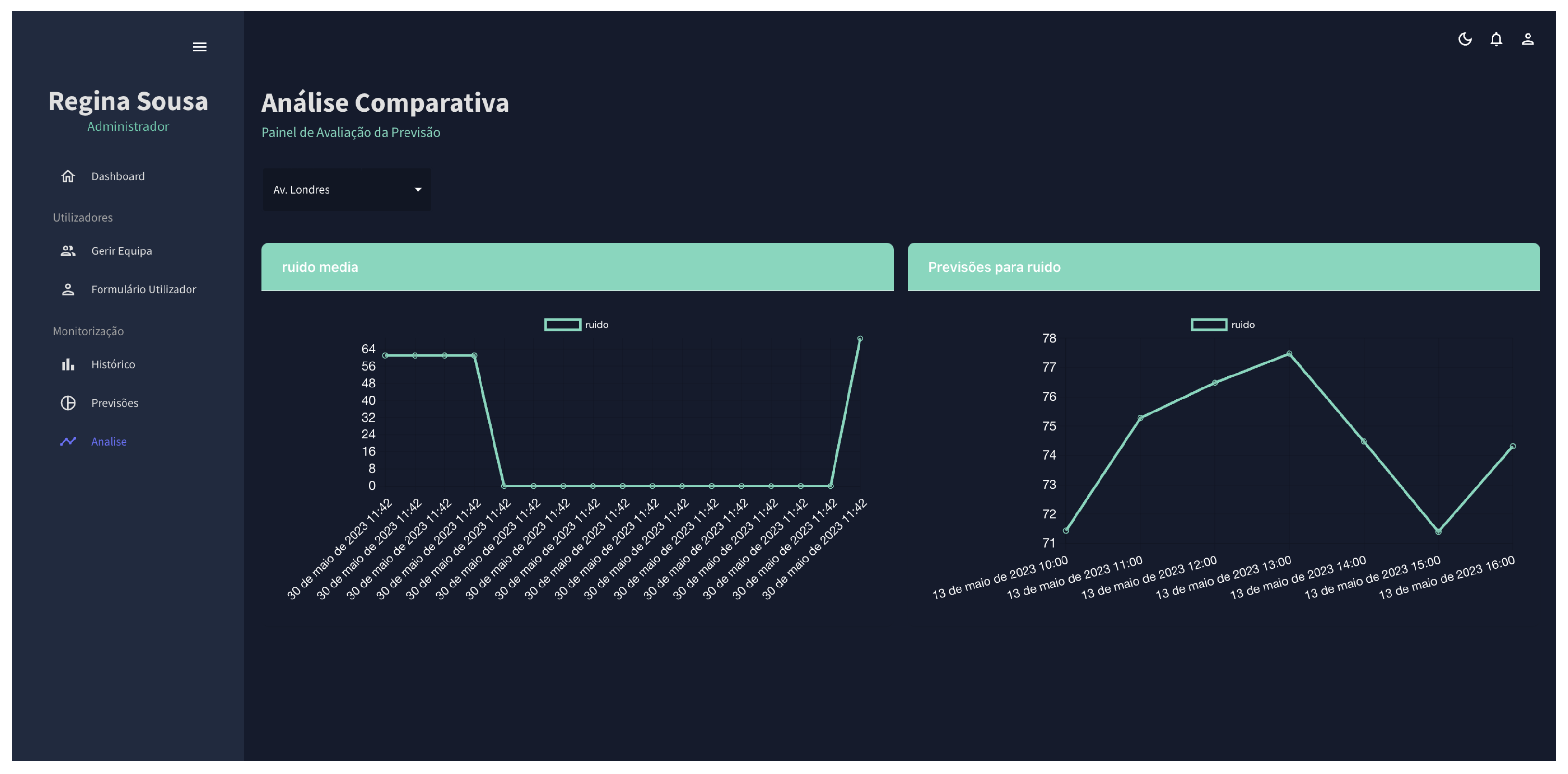Viewport: 1568px width, 774px height.
Task: Open Previsões menu item
Action: click(x=114, y=403)
